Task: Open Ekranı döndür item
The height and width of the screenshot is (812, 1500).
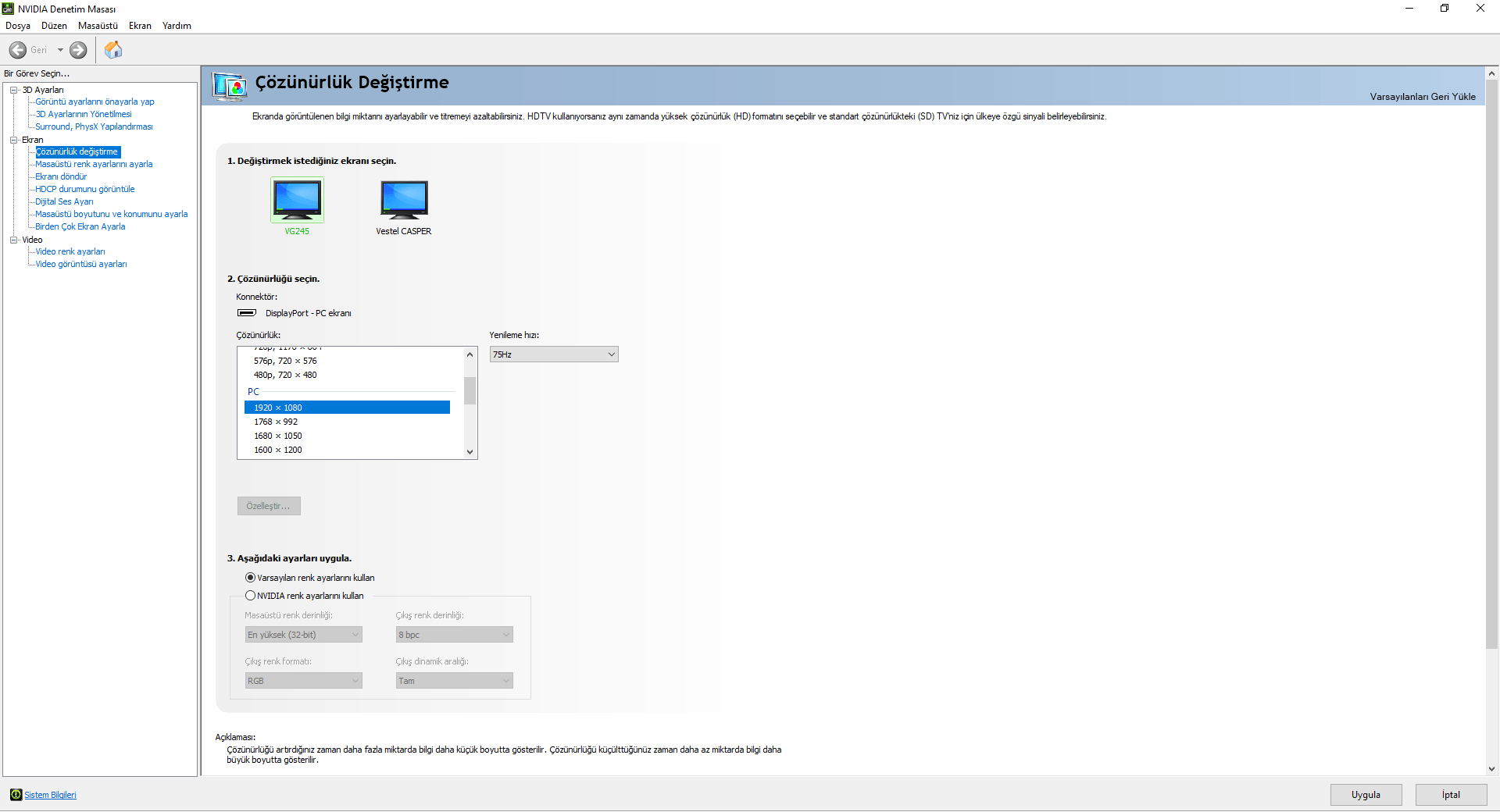Action: (61, 176)
